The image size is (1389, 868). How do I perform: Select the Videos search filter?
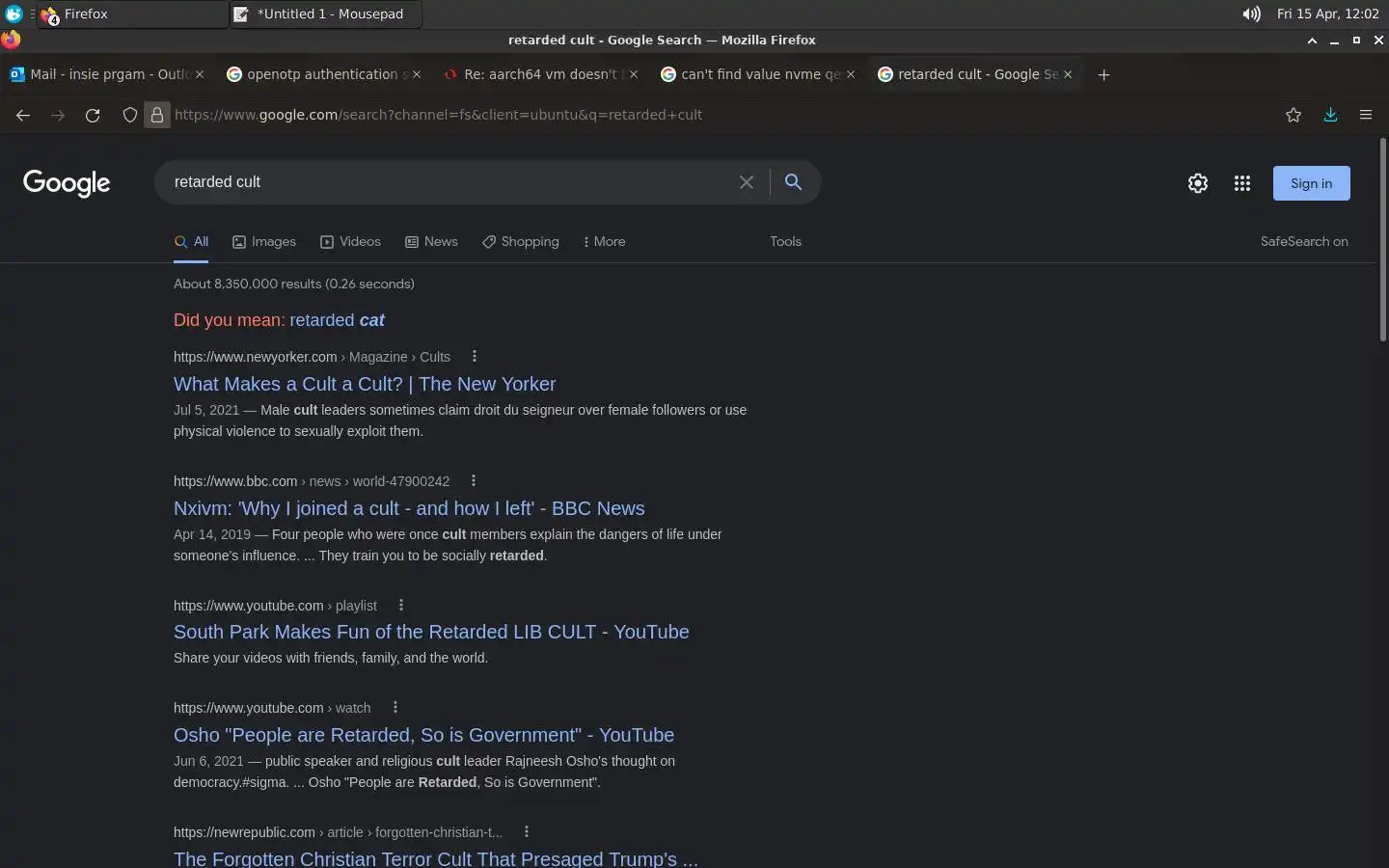350,242
